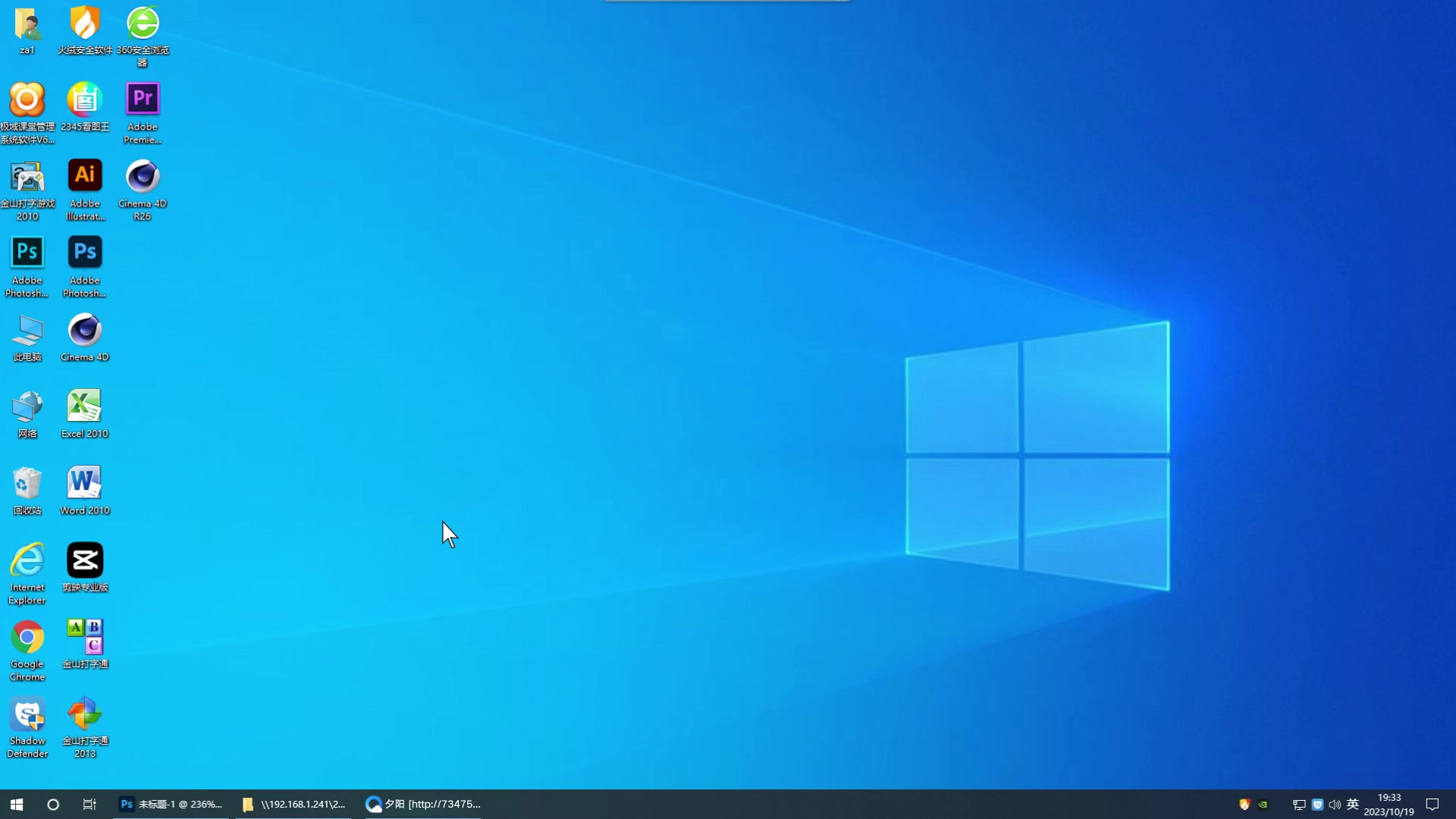Select the Shadow Defender desktop icon
The height and width of the screenshot is (819, 1456).
tap(27, 726)
